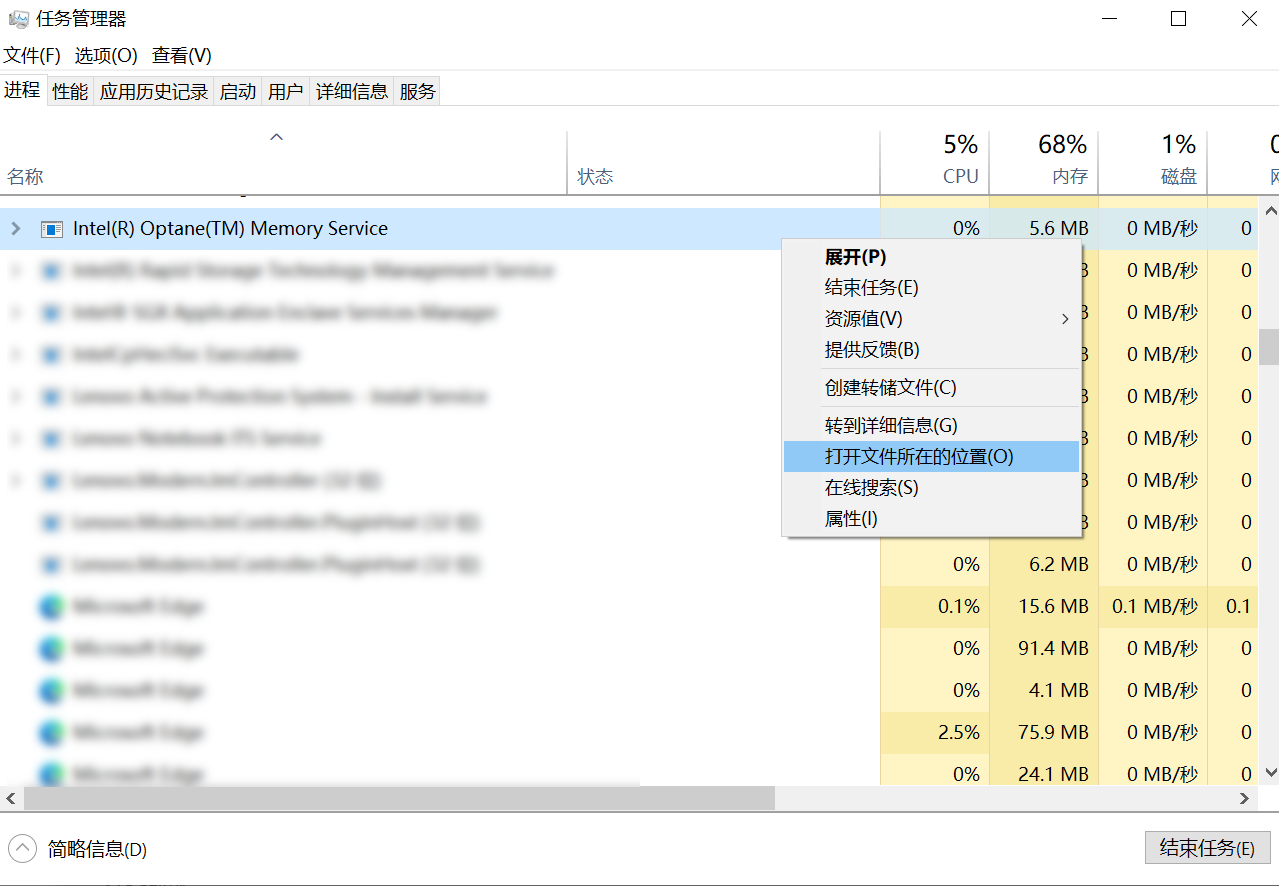Choose 属性(I) in the context menu
This screenshot has height=886, width=1279.
pyautogui.click(x=931, y=519)
